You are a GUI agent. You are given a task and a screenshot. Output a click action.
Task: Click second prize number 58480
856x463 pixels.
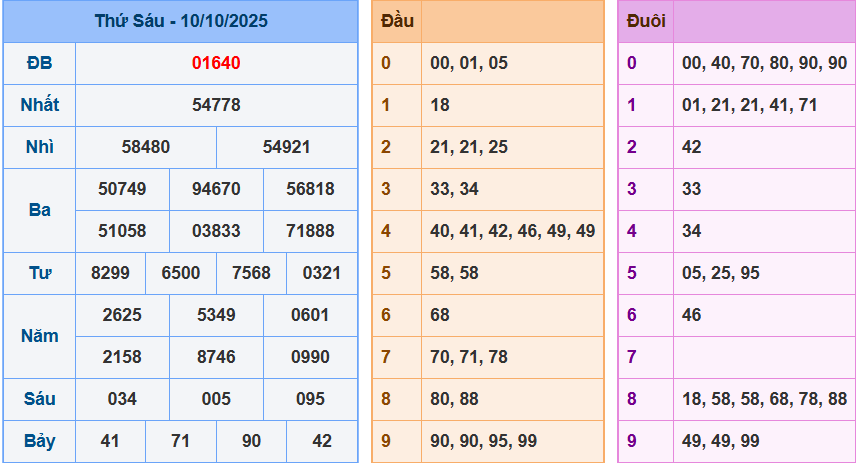[x=146, y=147]
